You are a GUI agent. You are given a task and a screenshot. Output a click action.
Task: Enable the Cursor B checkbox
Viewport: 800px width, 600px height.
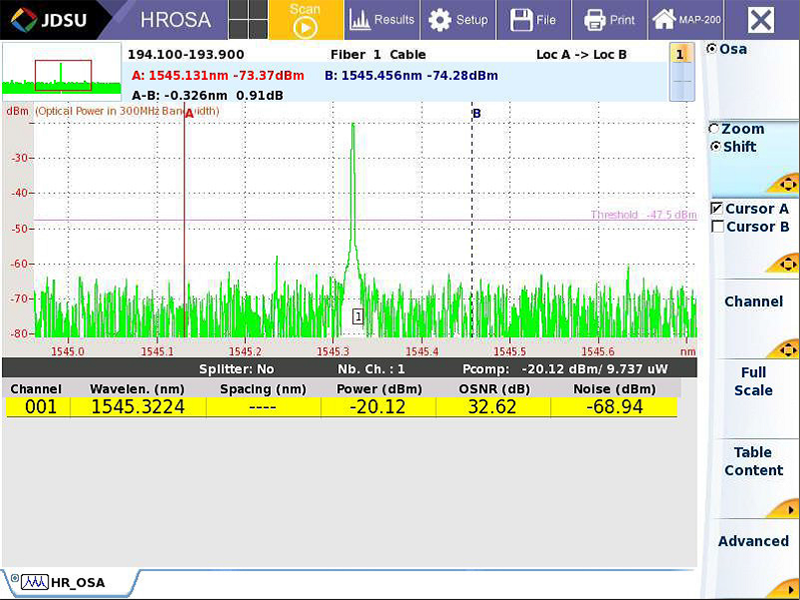pyautogui.click(x=717, y=227)
